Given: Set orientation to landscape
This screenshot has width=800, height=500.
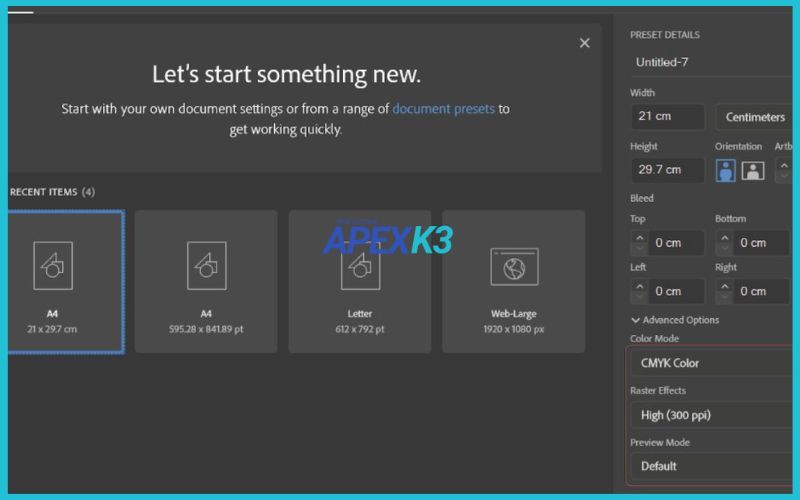Looking at the screenshot, I should point(753,170).
